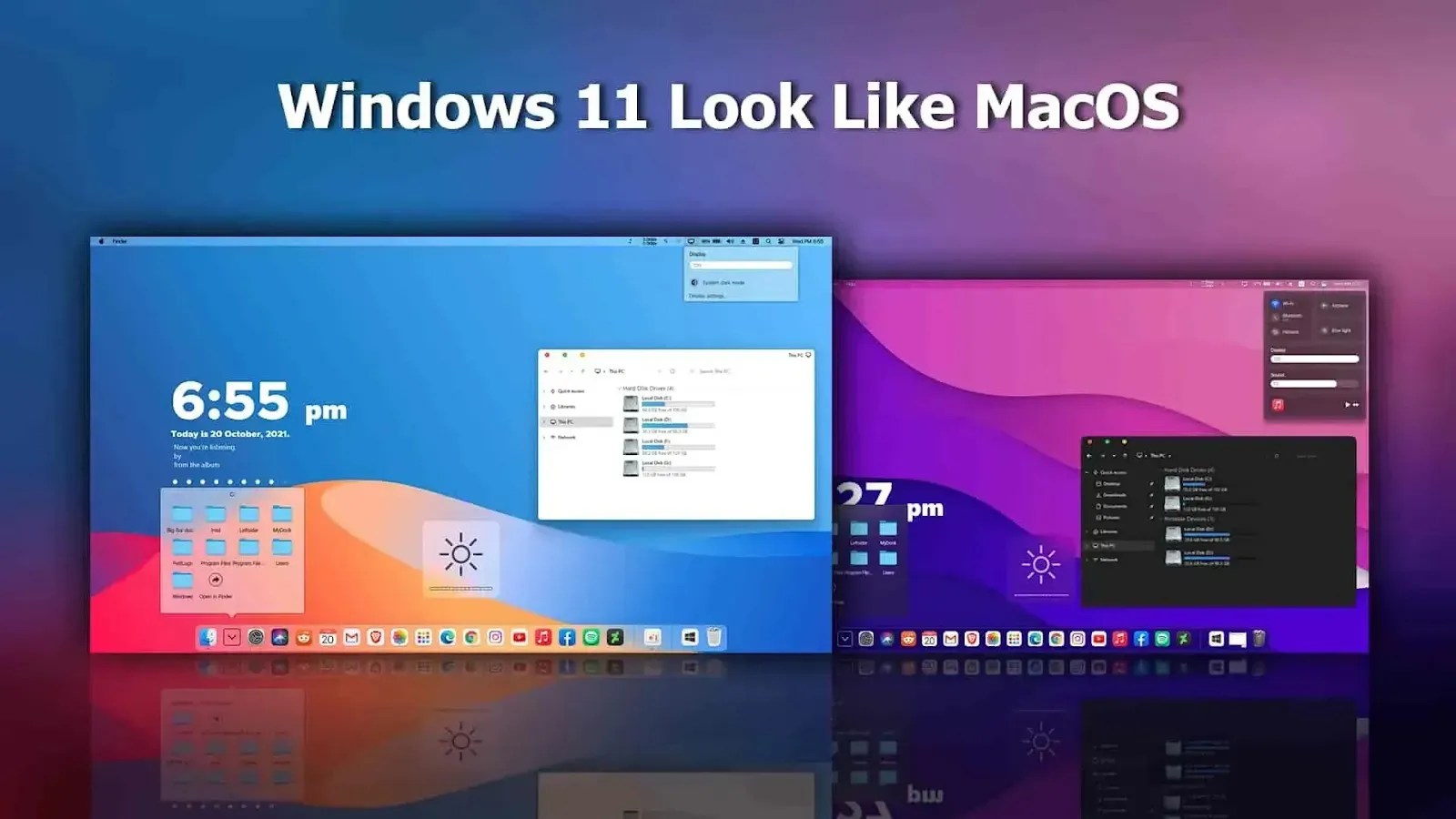Open the address dropdown in dark explorer
Image resolution: width=1456 pixels, height=819 pixels.
[x=1170, y=456]
